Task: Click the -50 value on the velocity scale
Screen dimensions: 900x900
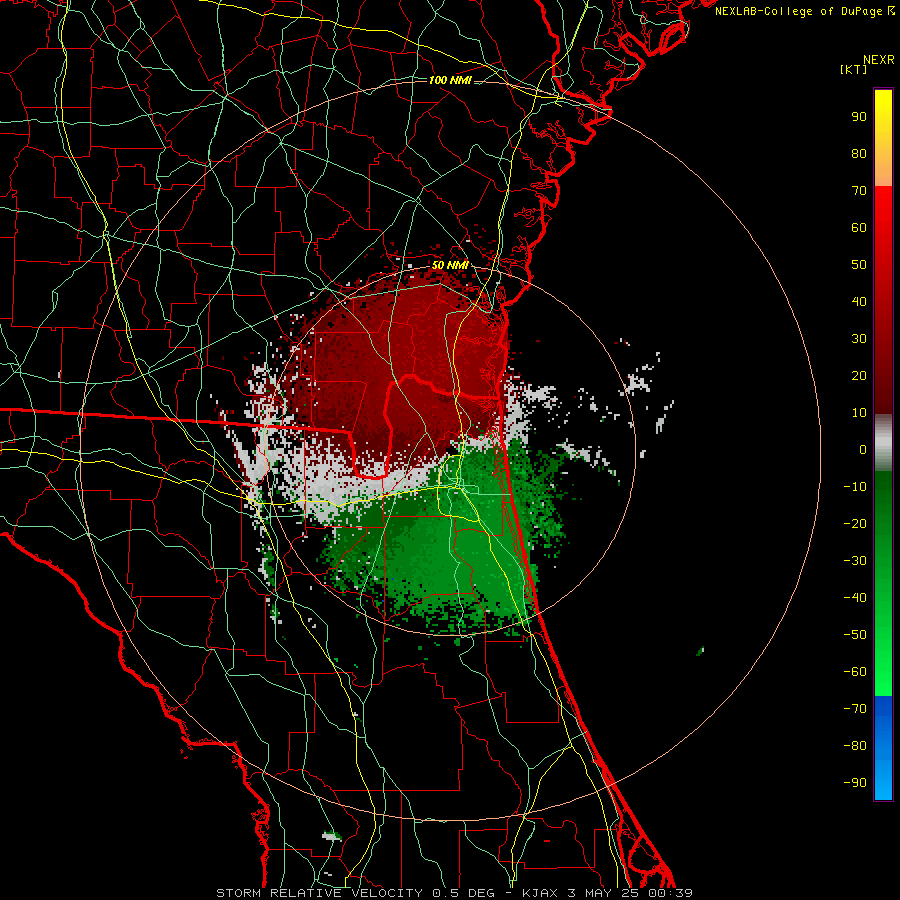Action: pos(855,635)
